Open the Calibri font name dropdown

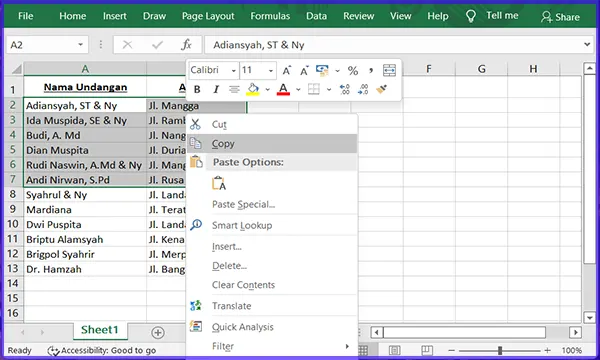pos(233,71)
